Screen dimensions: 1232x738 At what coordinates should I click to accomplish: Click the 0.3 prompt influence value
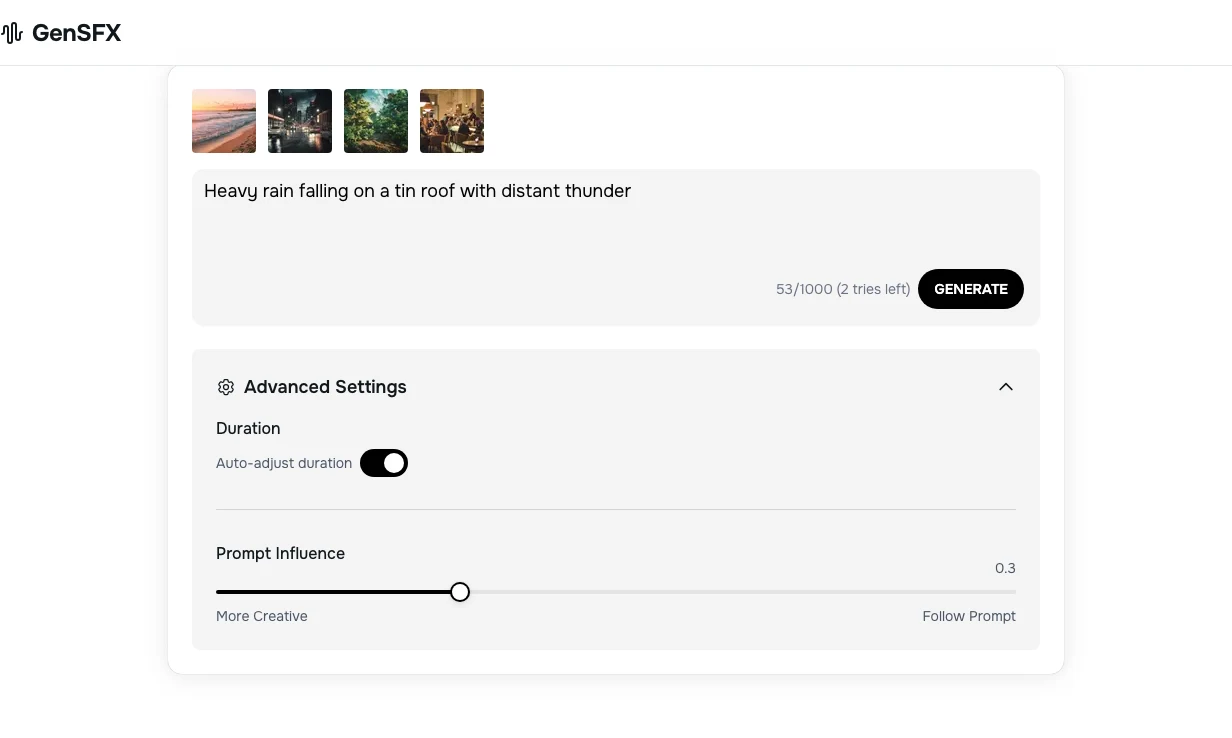pyautogui.click(x=1005, y=568)
